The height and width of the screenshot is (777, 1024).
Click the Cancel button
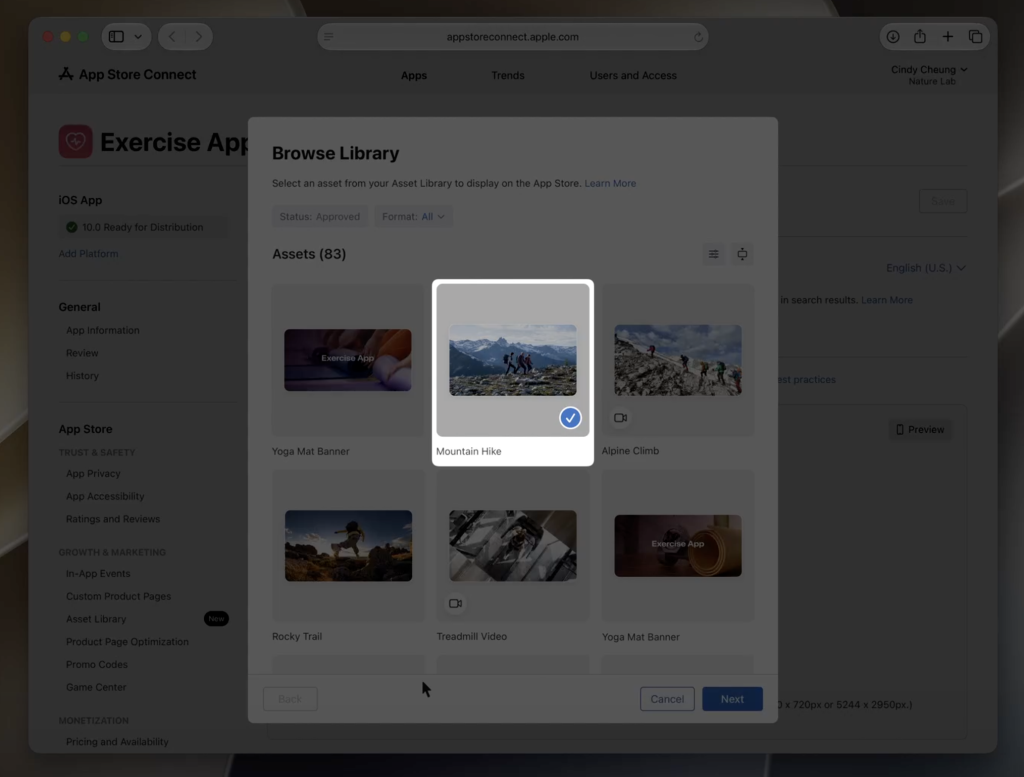pyautogui.click(x=667, y=699)
